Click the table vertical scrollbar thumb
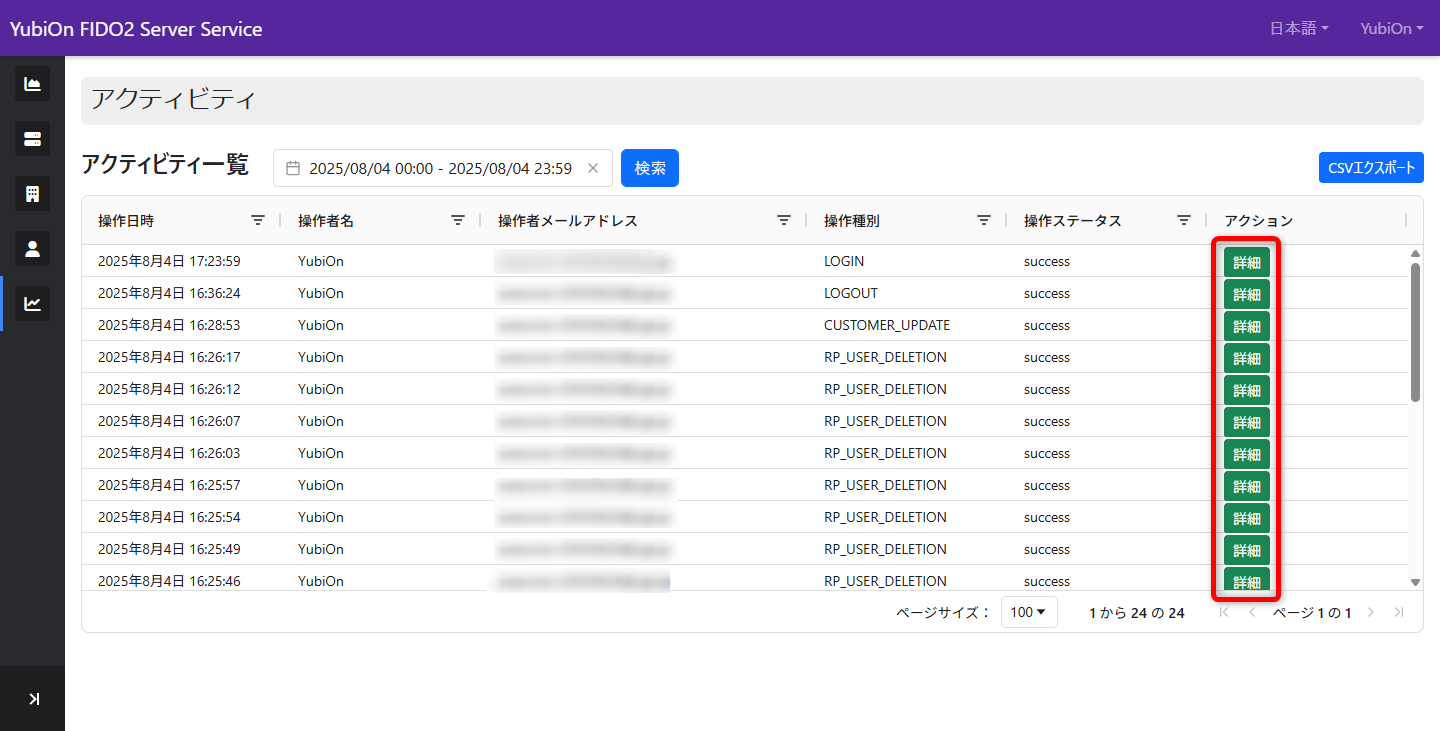 (1415, 332)
